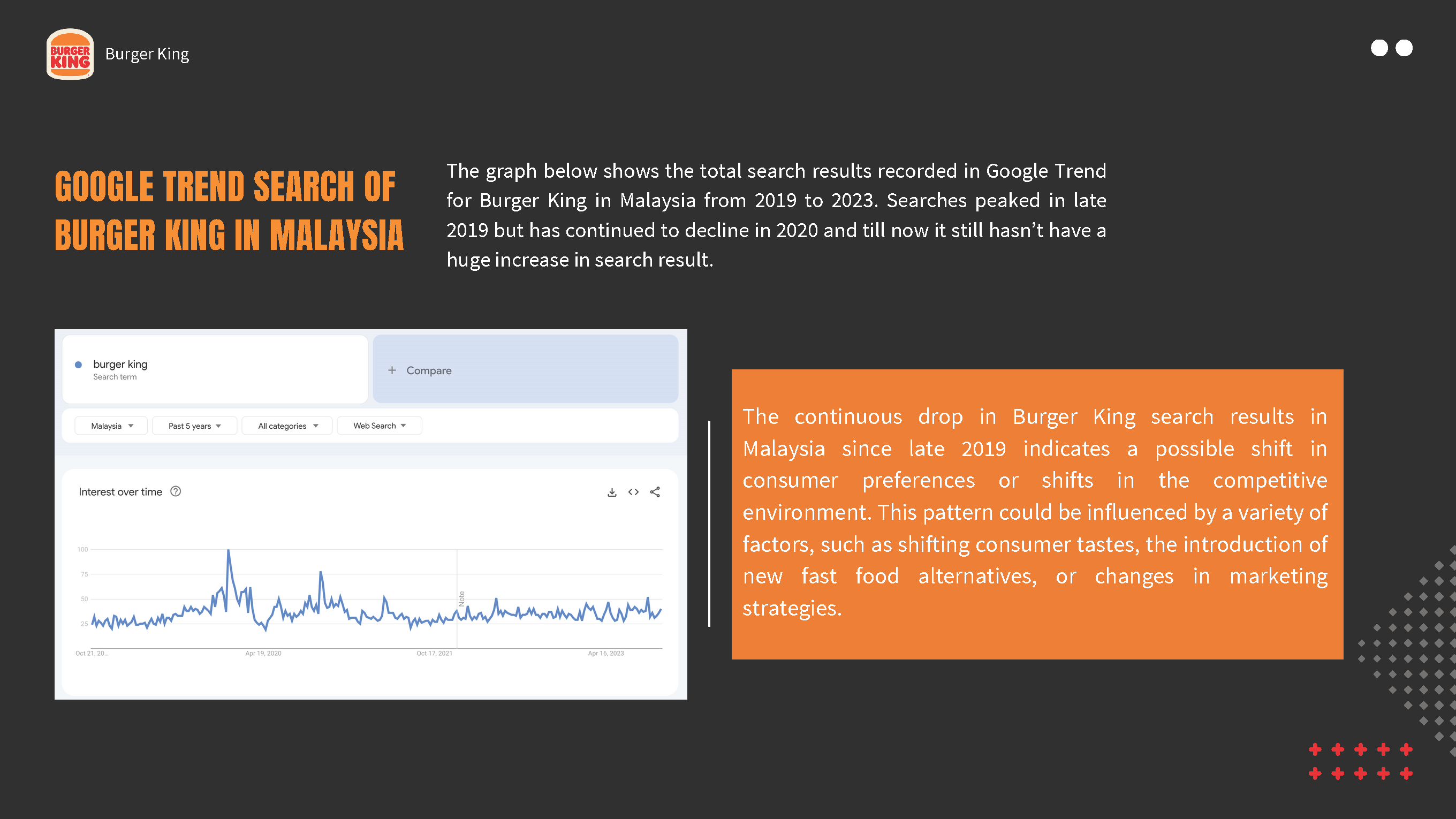
Task: Edit the burger king search term field
Action: coord(215,369)
